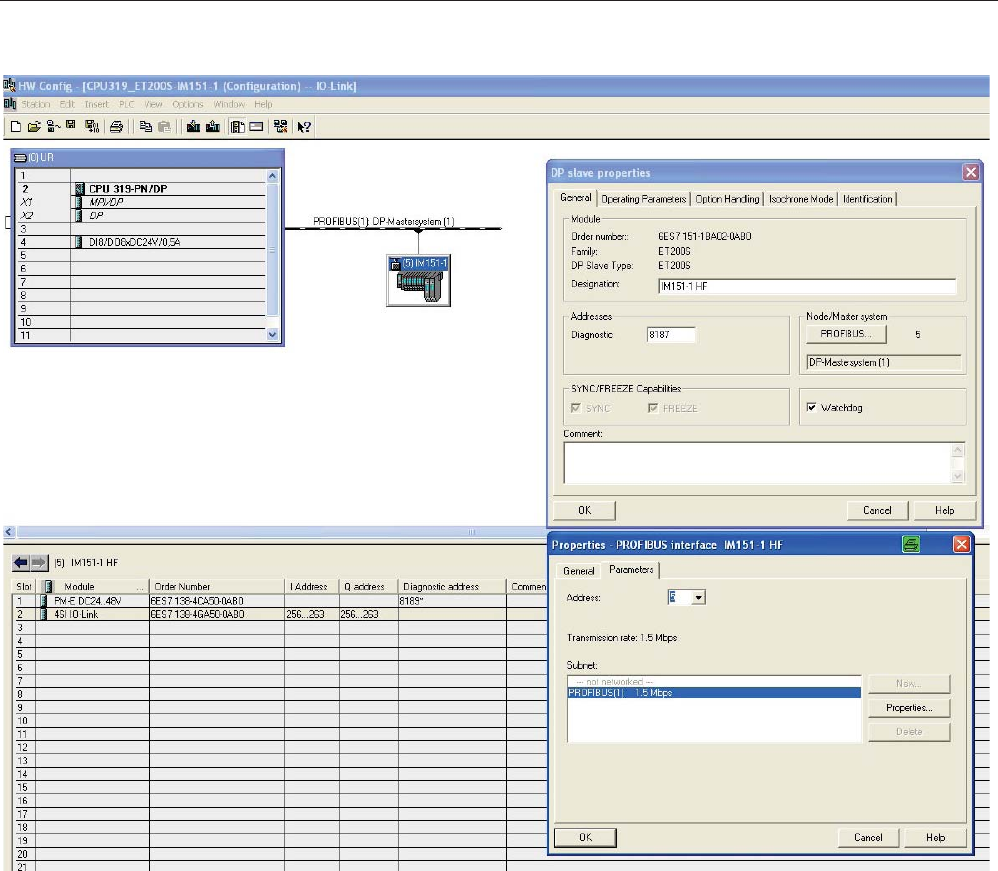Click the CPU 319-PN/DP module icon

pos(80,188)
